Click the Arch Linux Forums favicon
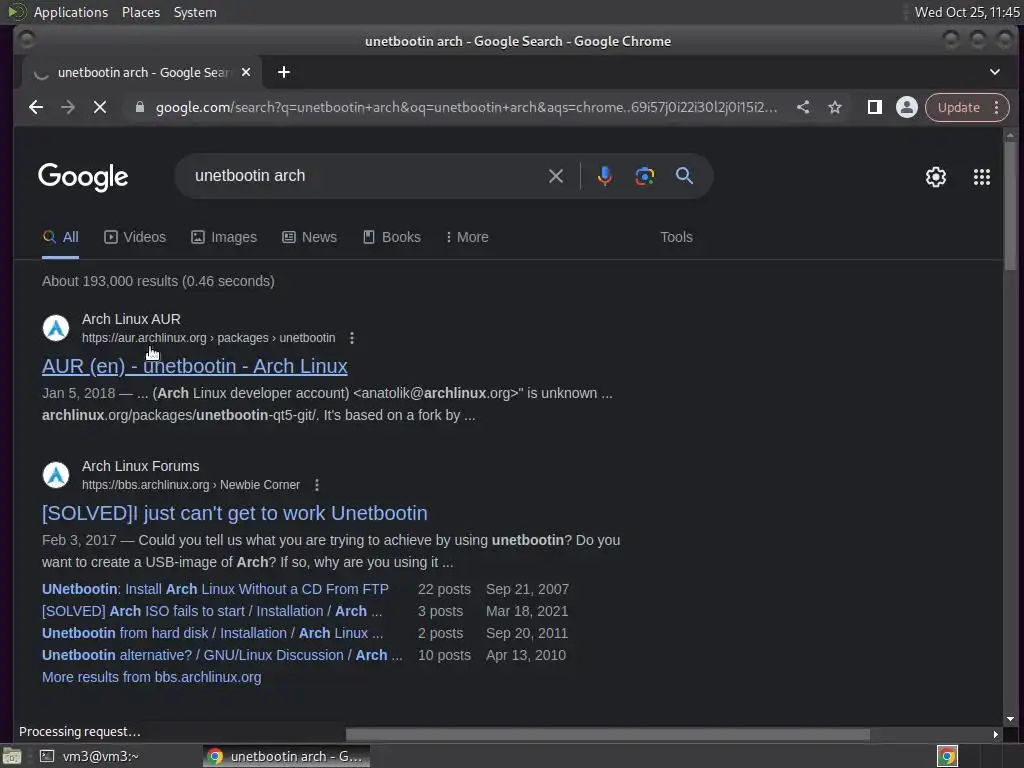The height and width of the screenshot is (768, 1024). point(56,475)
